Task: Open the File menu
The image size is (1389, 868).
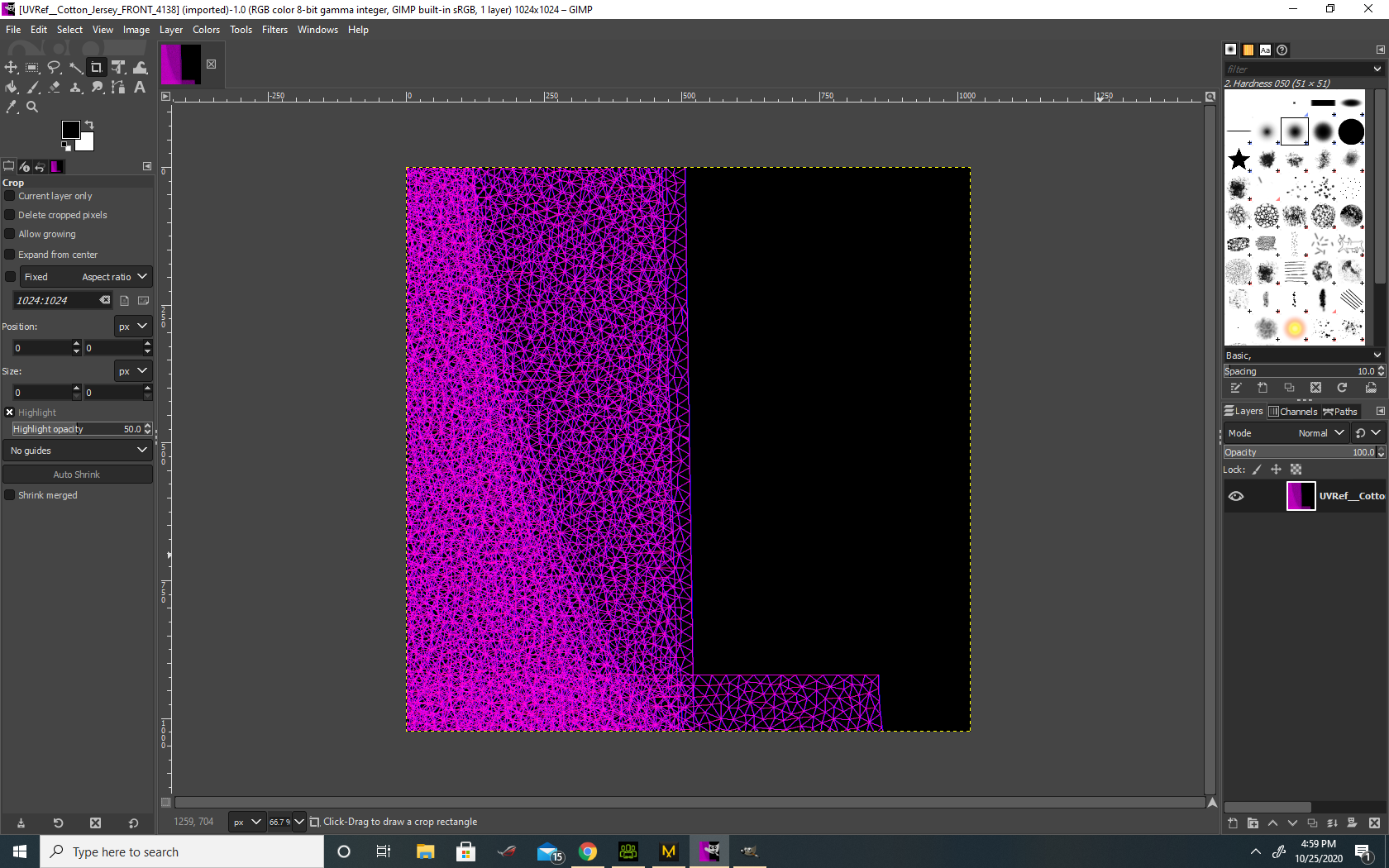Action: click(x=13, y=30)
